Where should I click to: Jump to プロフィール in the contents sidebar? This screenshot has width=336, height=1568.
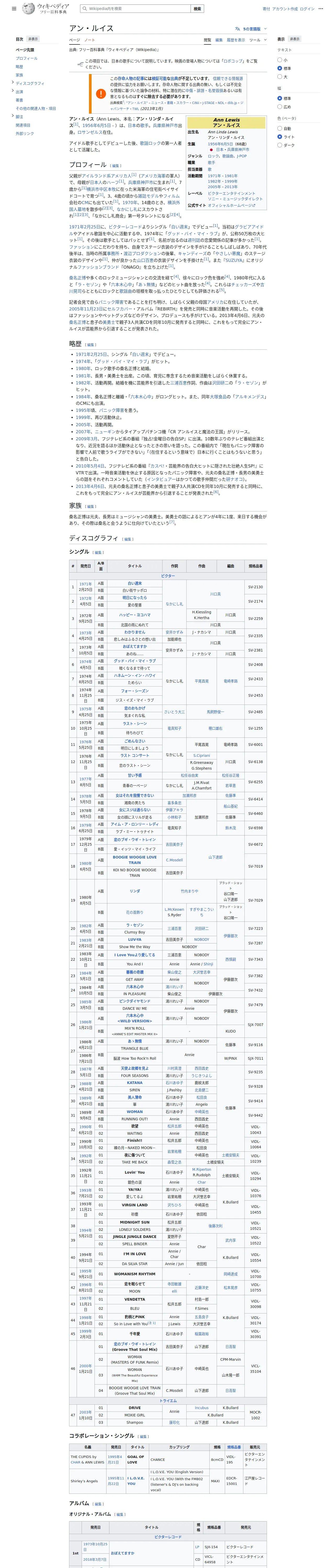coord(27,59)
